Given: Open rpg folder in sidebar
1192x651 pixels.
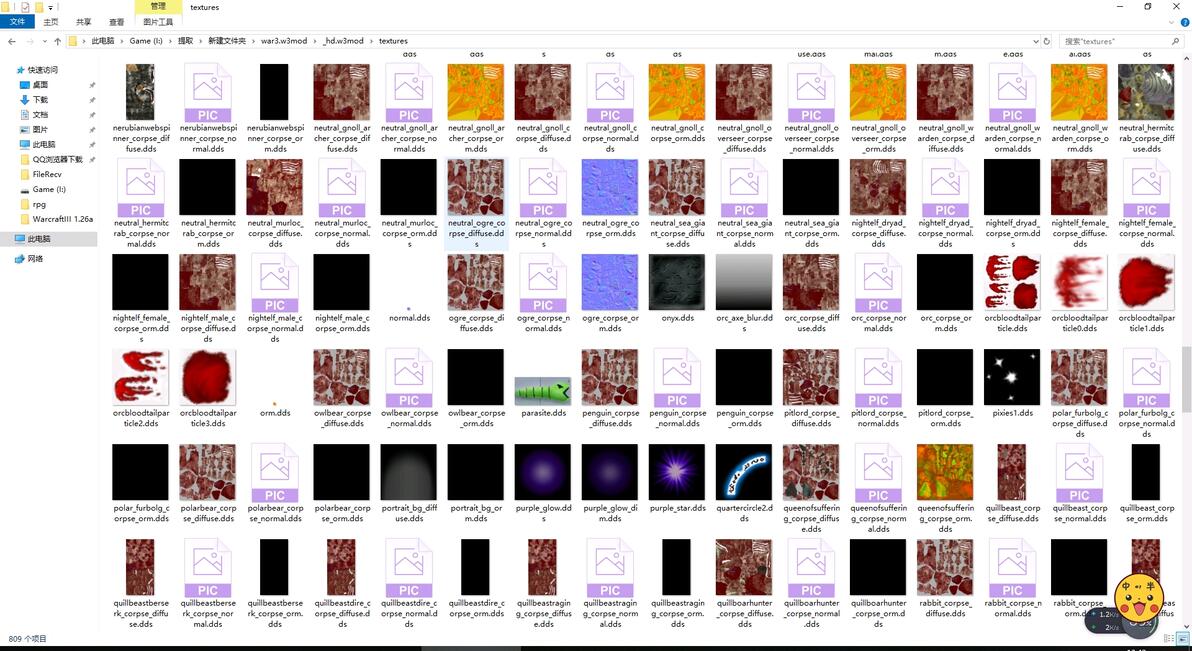Looking at the screenshot, I should tap(39, 204).
